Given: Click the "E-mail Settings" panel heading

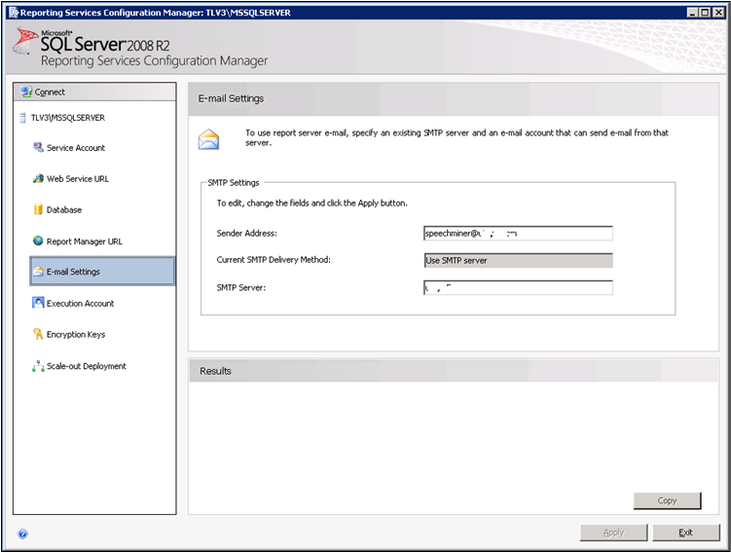Looking at the screenshot, I should click(231, 98).
